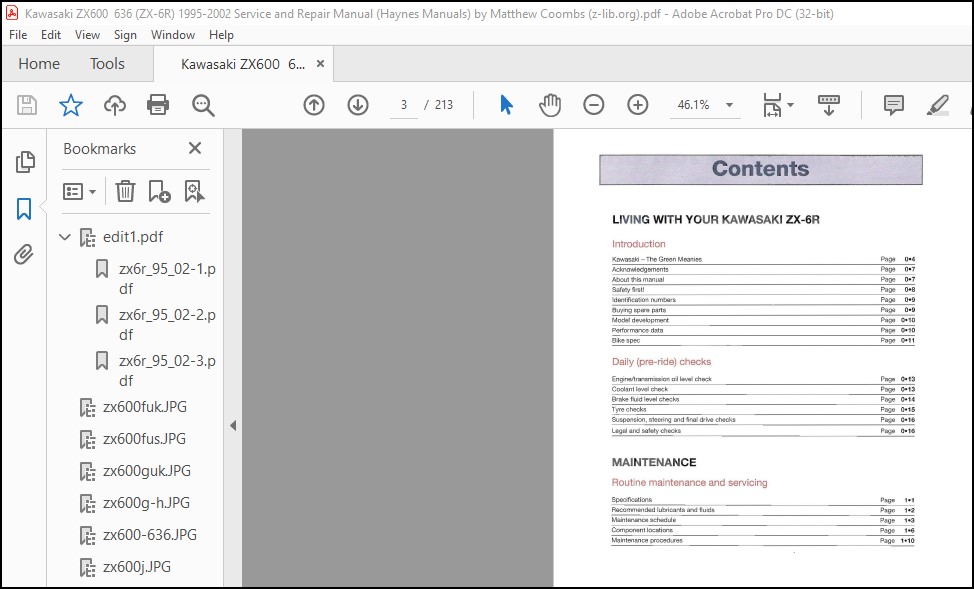Close the Bookmarks panel with the X
The image size is (974, 589).
pos(195,148)
